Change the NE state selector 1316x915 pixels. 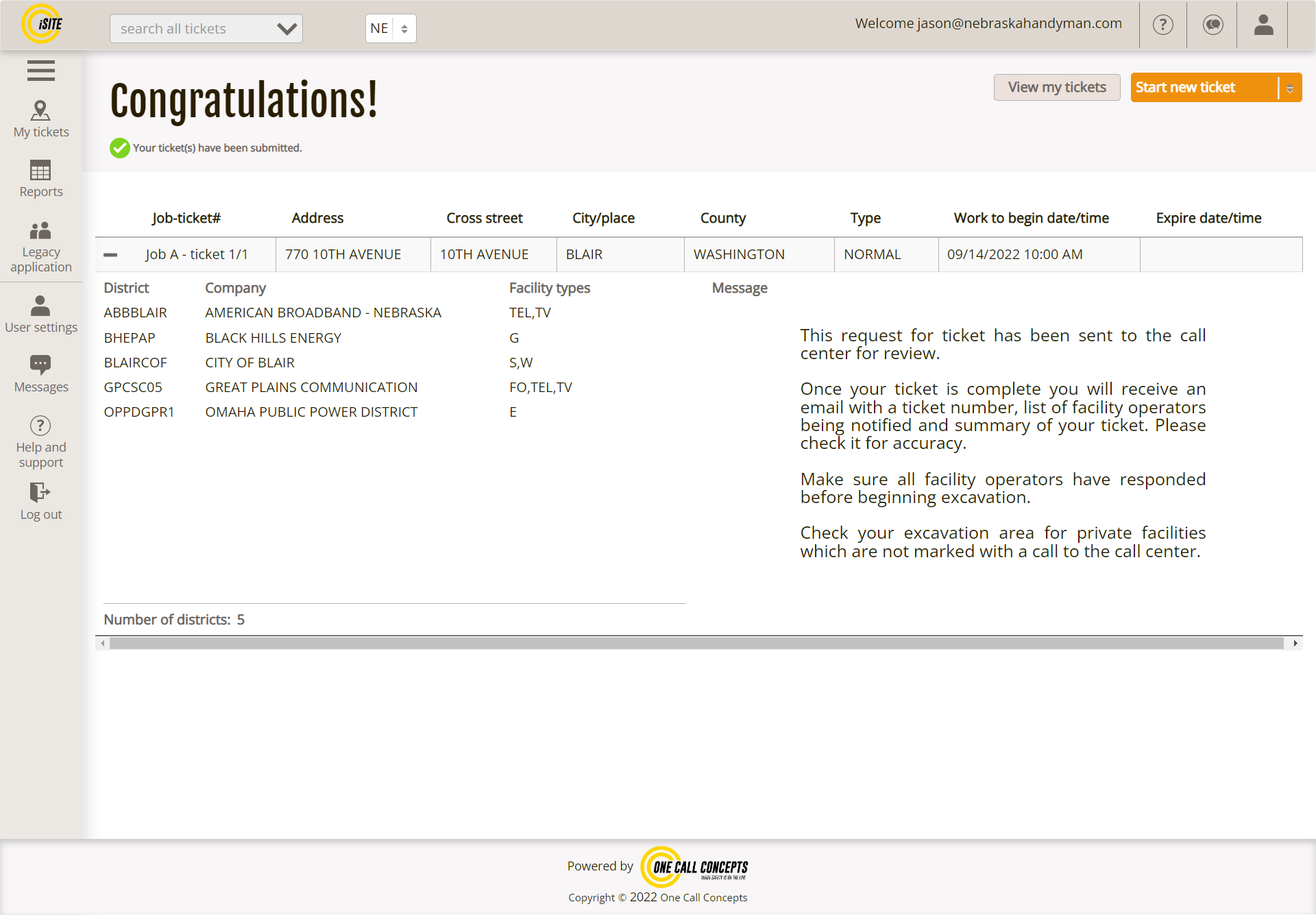[x=391, y=29]
